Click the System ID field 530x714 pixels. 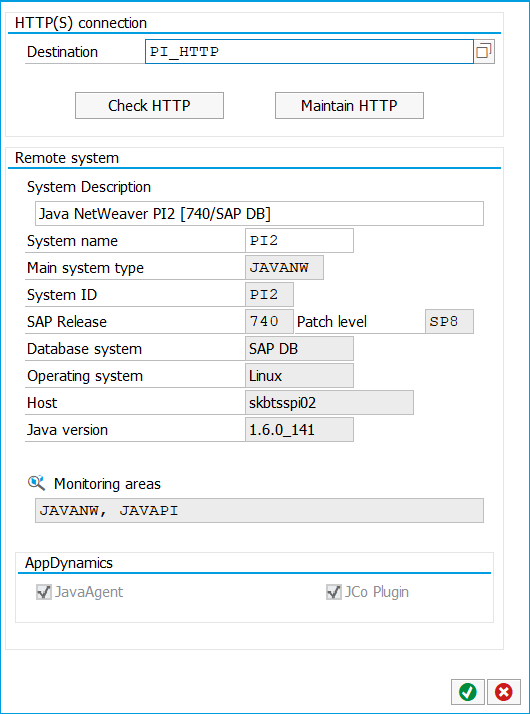click(x=270, y=295)
